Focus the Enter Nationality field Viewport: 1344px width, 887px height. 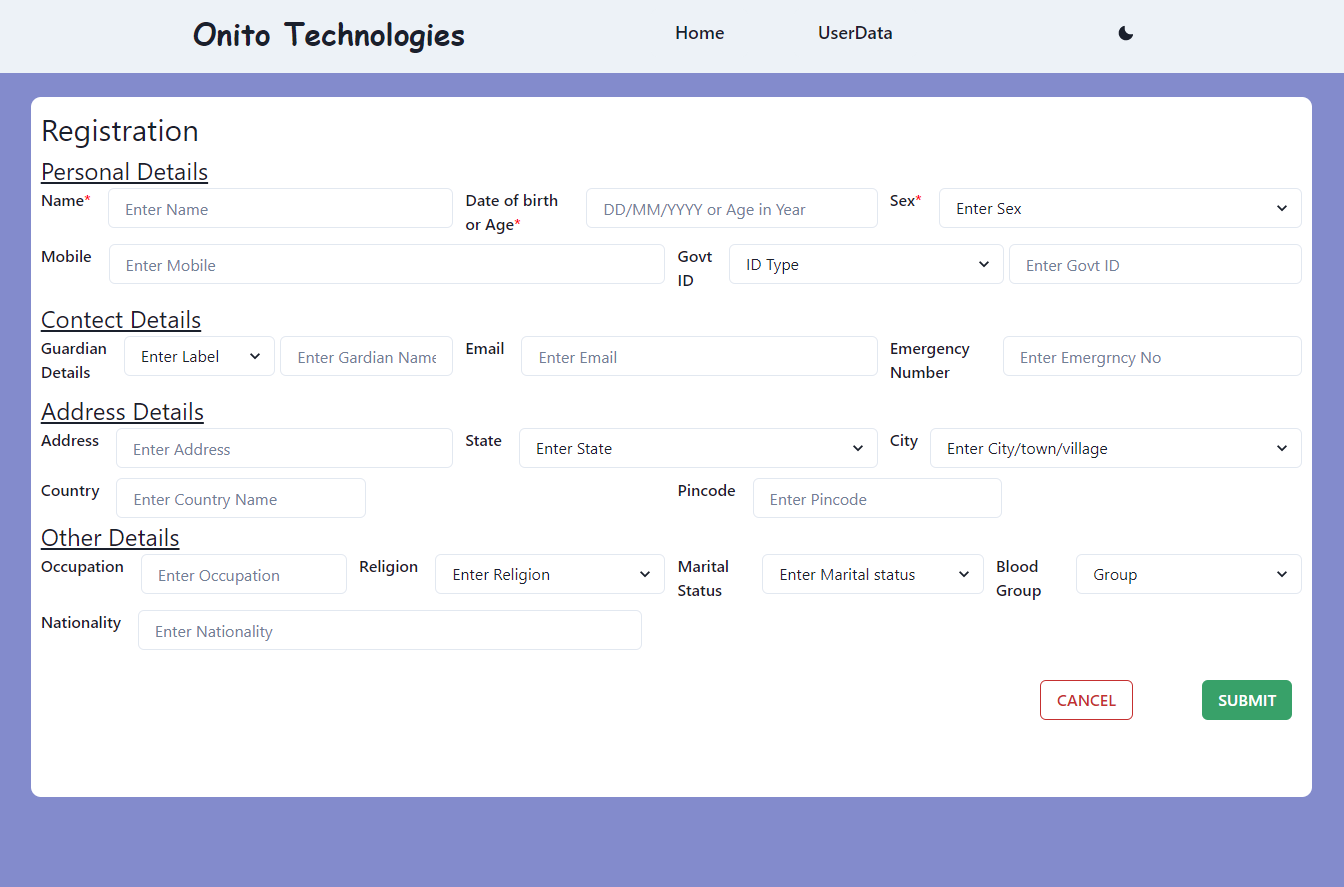pyautogui.click(x=390, y=630)
